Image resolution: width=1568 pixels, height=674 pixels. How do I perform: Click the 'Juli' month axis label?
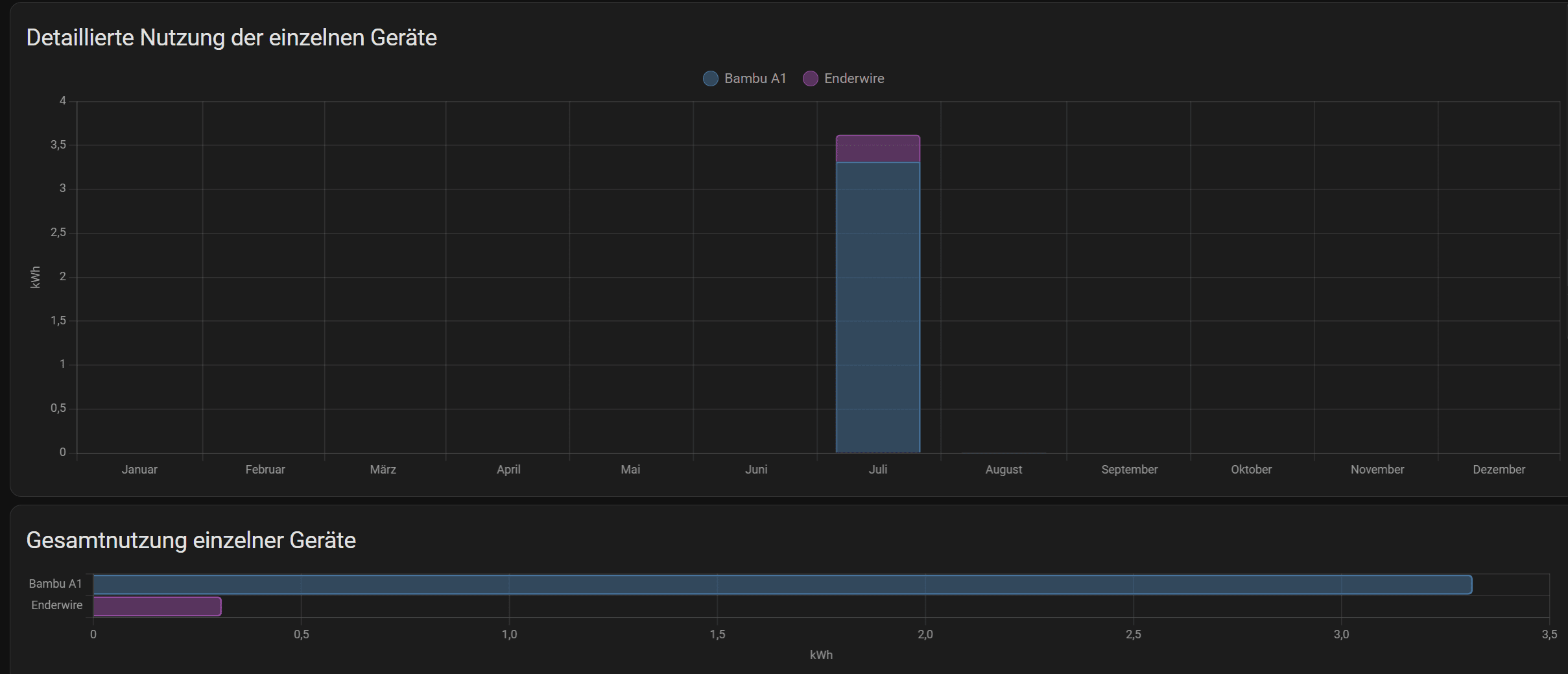coord(878,469)
